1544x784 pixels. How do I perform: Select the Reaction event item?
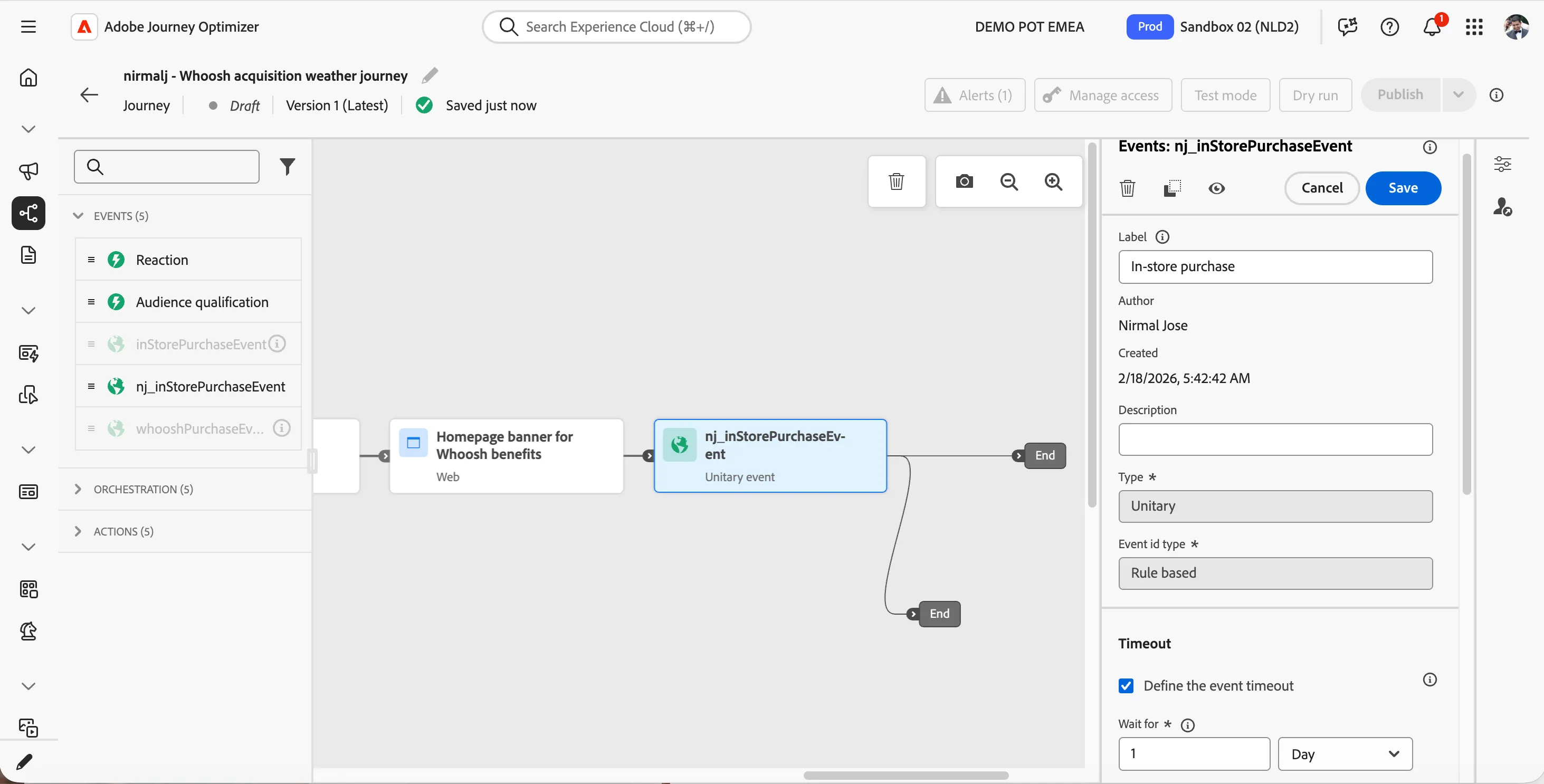188,260
